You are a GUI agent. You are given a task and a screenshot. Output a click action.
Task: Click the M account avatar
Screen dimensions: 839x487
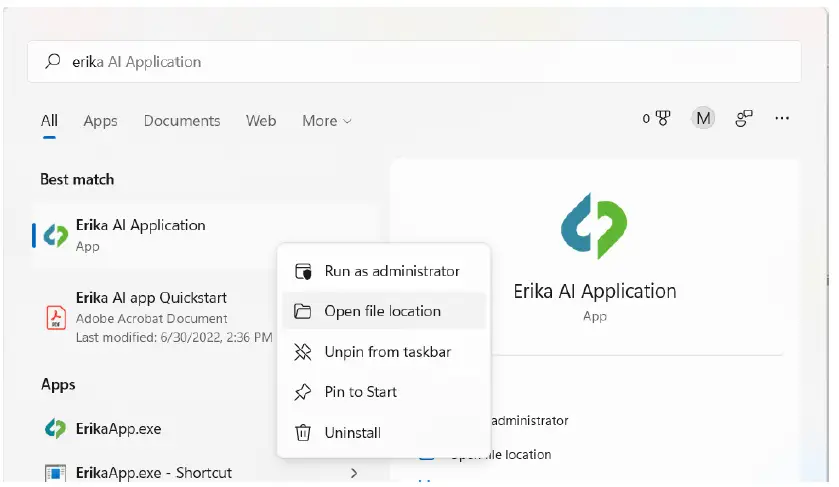coord(703,118)
